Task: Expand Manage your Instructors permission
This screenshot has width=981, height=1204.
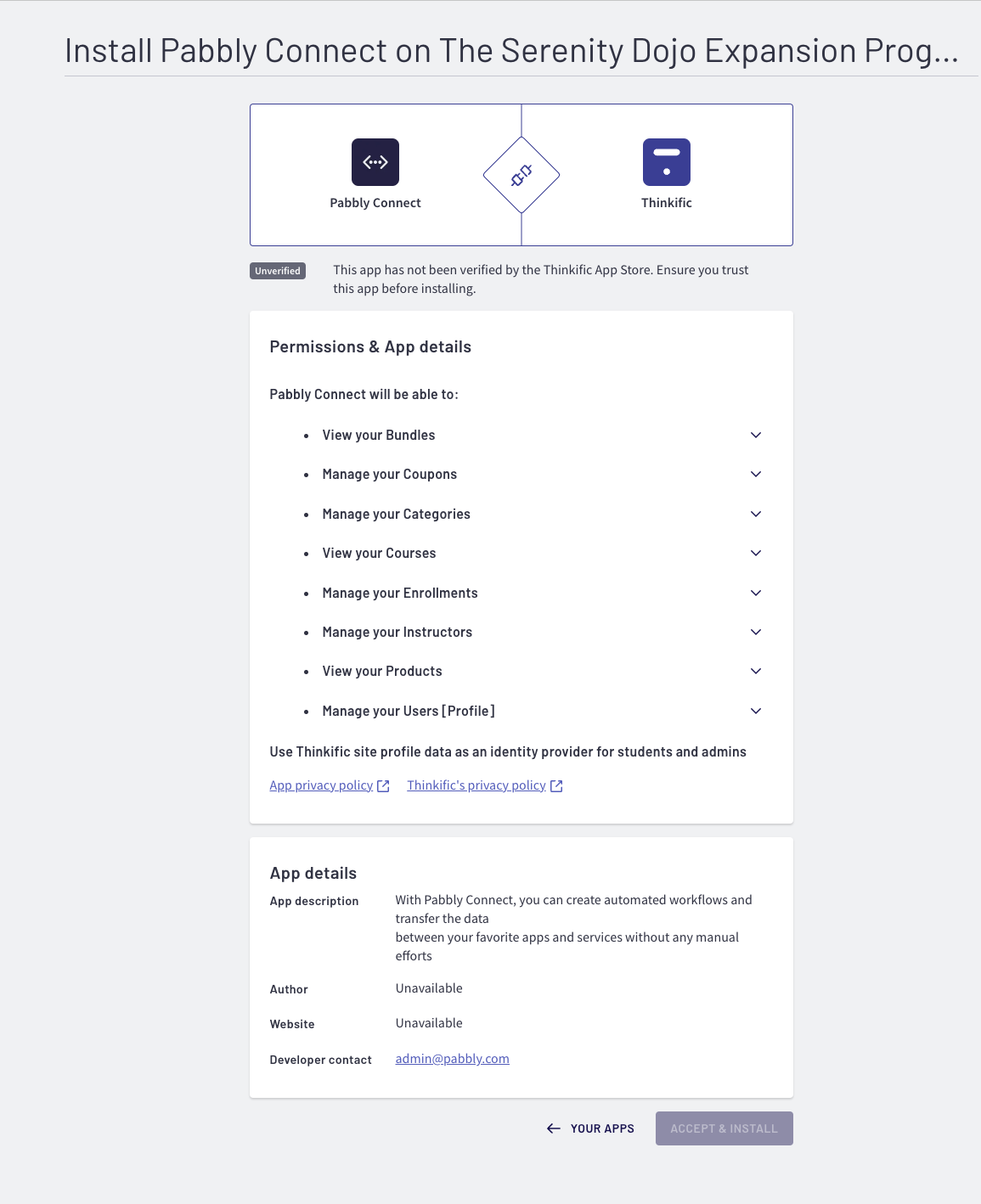Action: (756, 632)
